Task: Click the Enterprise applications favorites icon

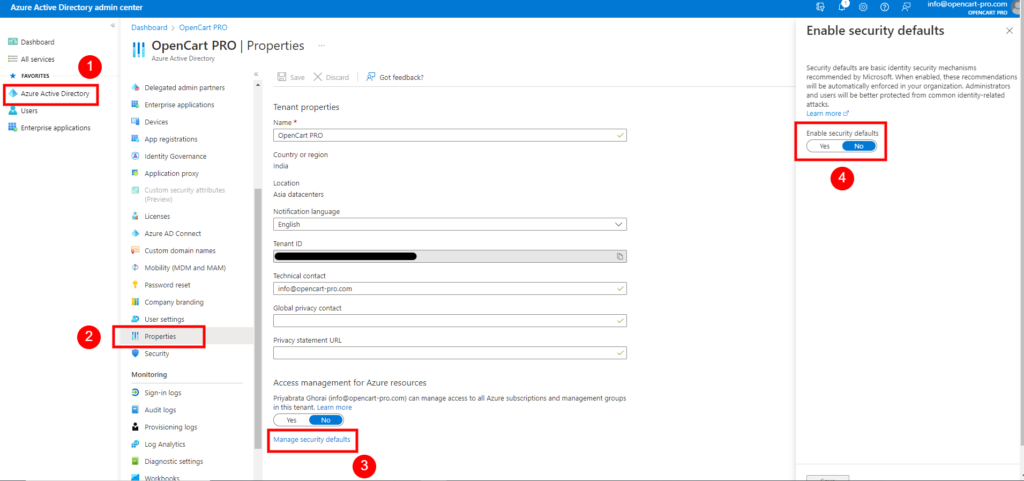Action: (x=12, y=127)
